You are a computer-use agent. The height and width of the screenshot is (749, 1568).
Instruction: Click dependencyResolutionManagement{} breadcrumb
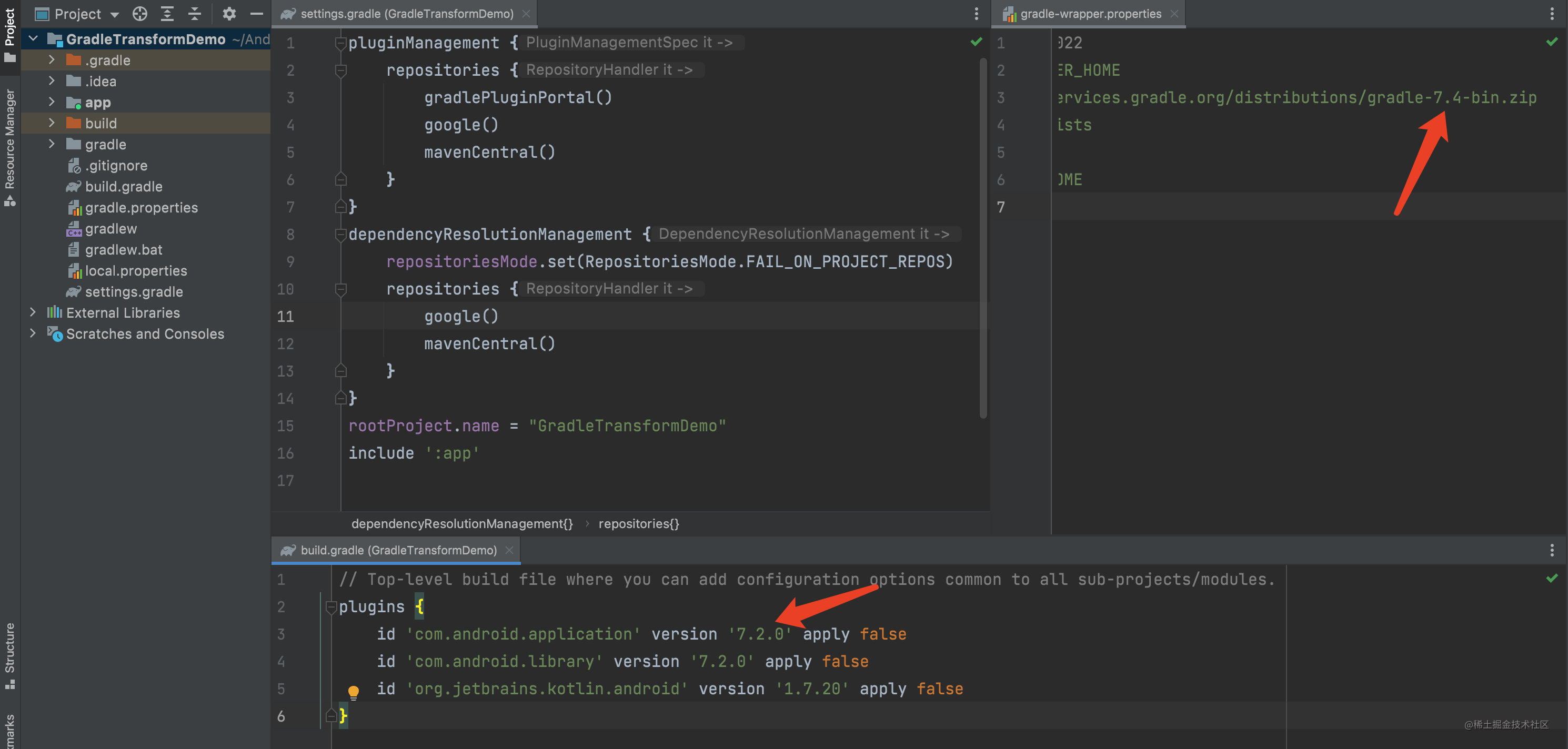[462, 523]
